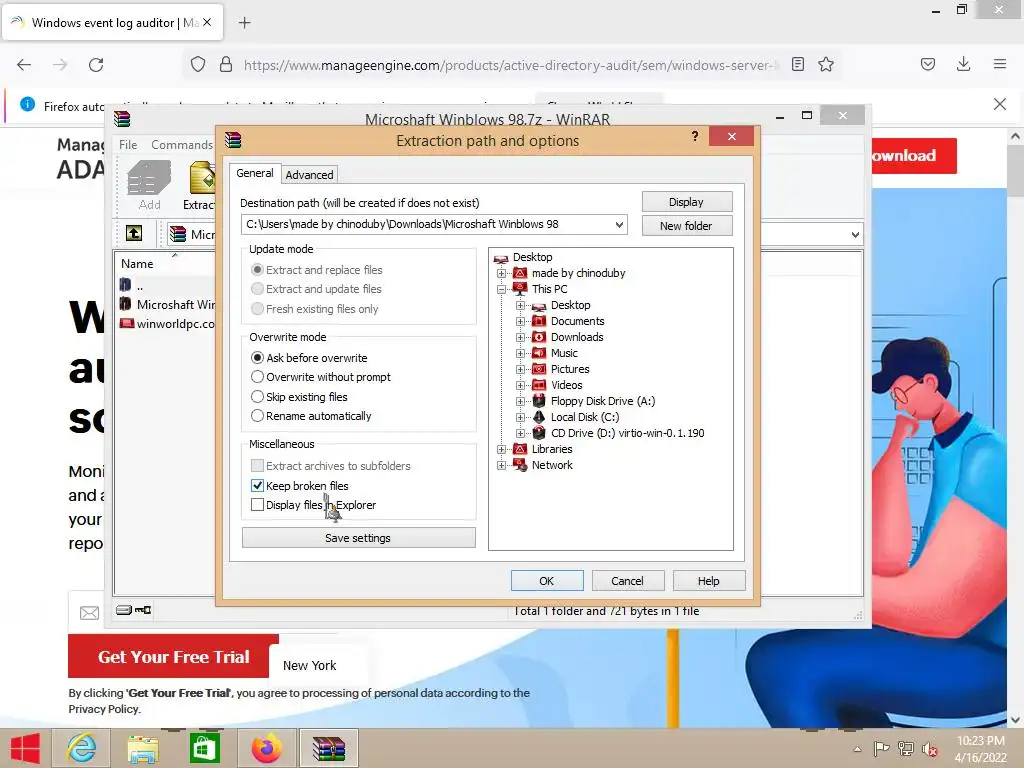Screen dimensions: 1024x768
Task: Enable 'Display files in Explorer' checkbox
Action: coord(257,505)
